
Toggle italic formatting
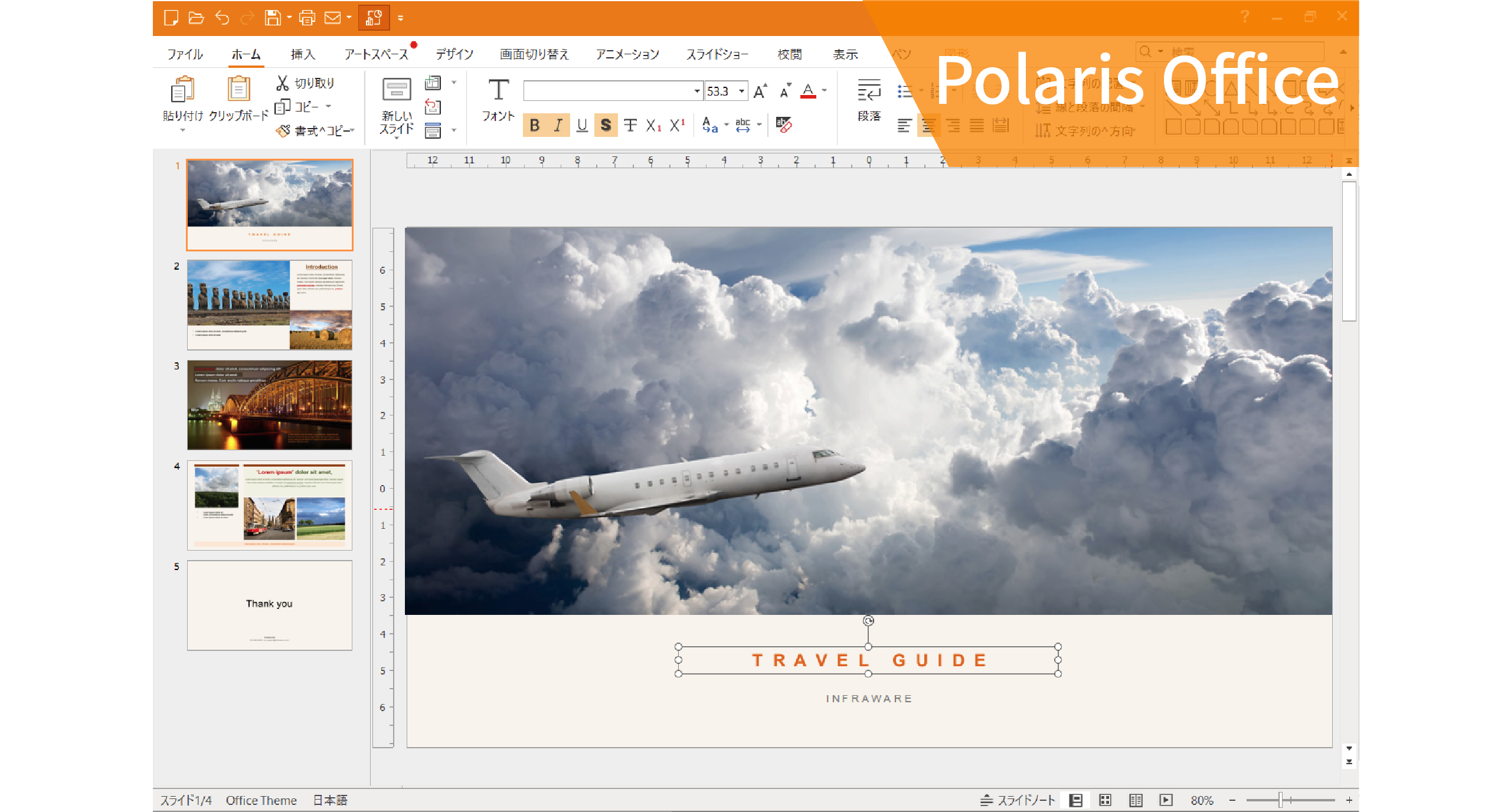[558, 125]
